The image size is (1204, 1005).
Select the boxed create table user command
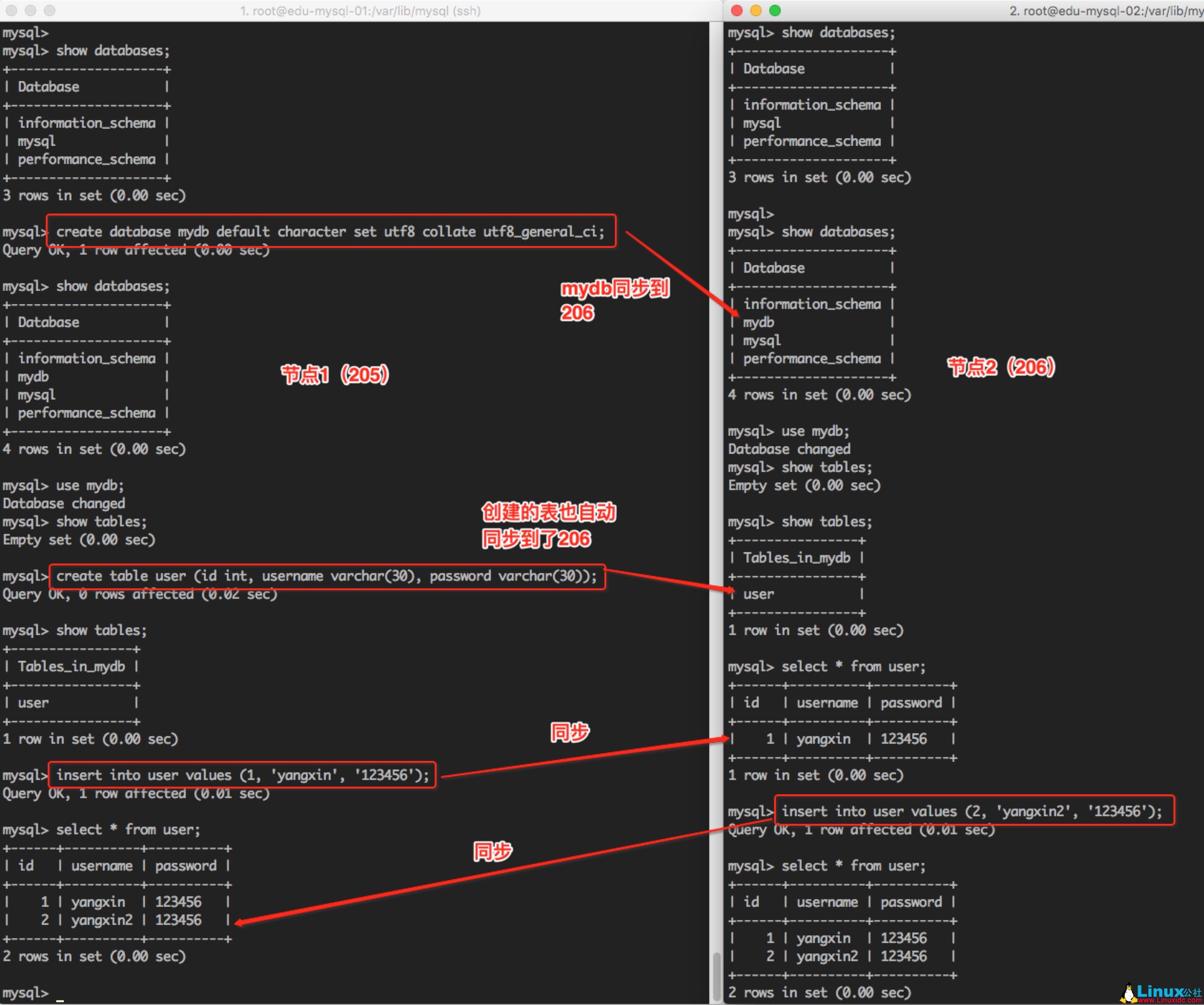click(x=325, y=576)
